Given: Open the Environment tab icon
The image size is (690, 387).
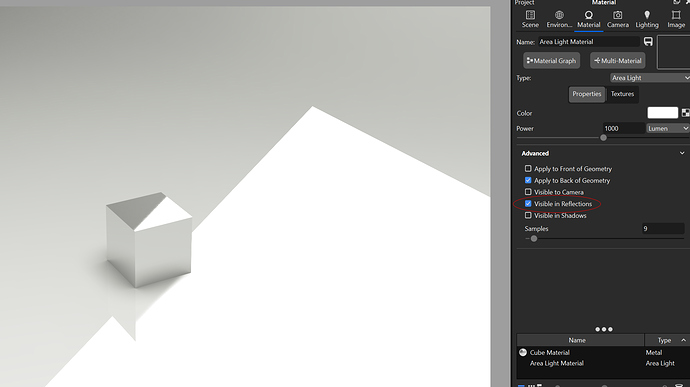Looking at the screenshot, I should [559, 15].
